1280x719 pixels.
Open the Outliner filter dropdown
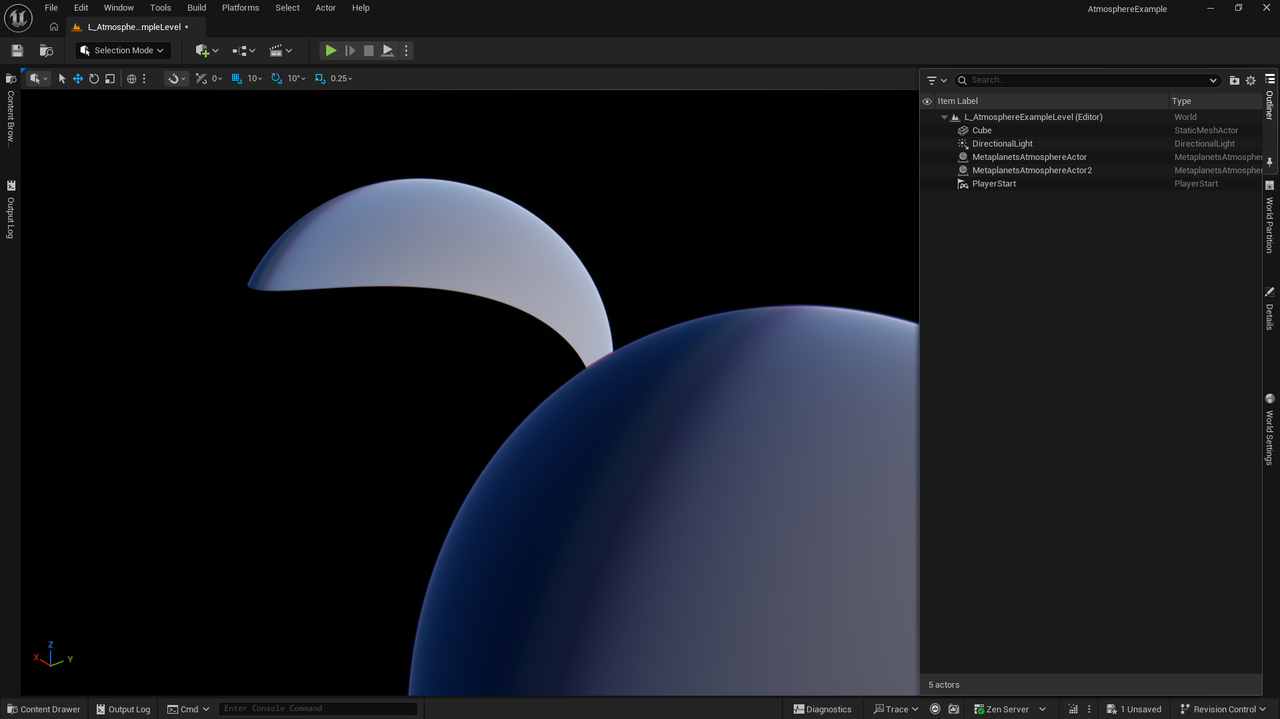click(x=937, y=80)
